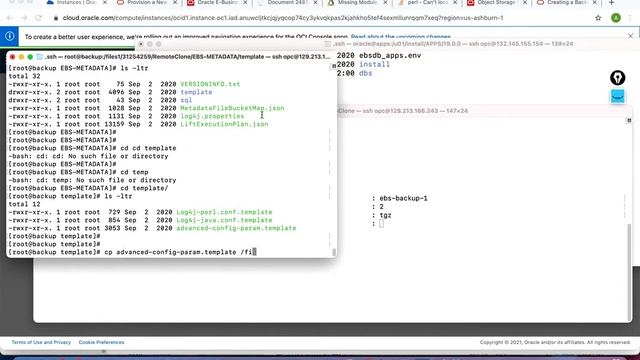The width and height of the screenshot is (640, 360).
Task: Close the Oracle E-Business browser tab
Action: click(245, 3)
